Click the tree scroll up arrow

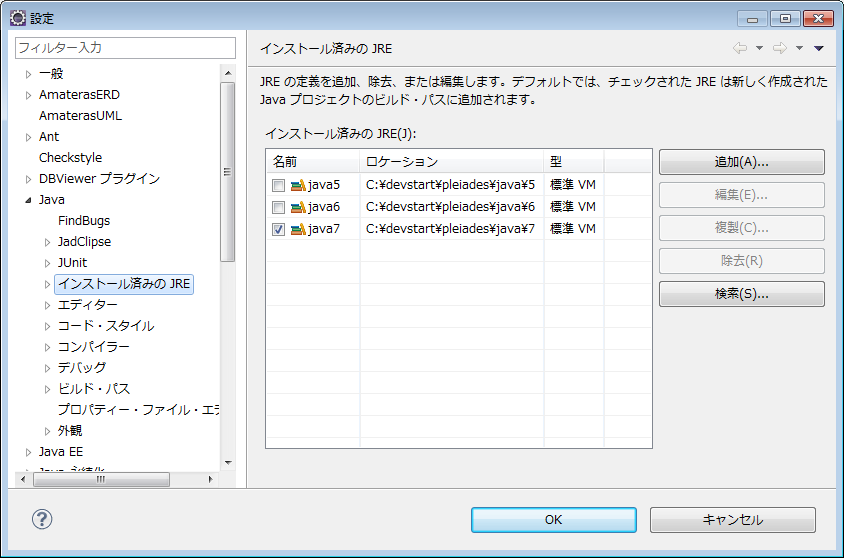[228, 73]
